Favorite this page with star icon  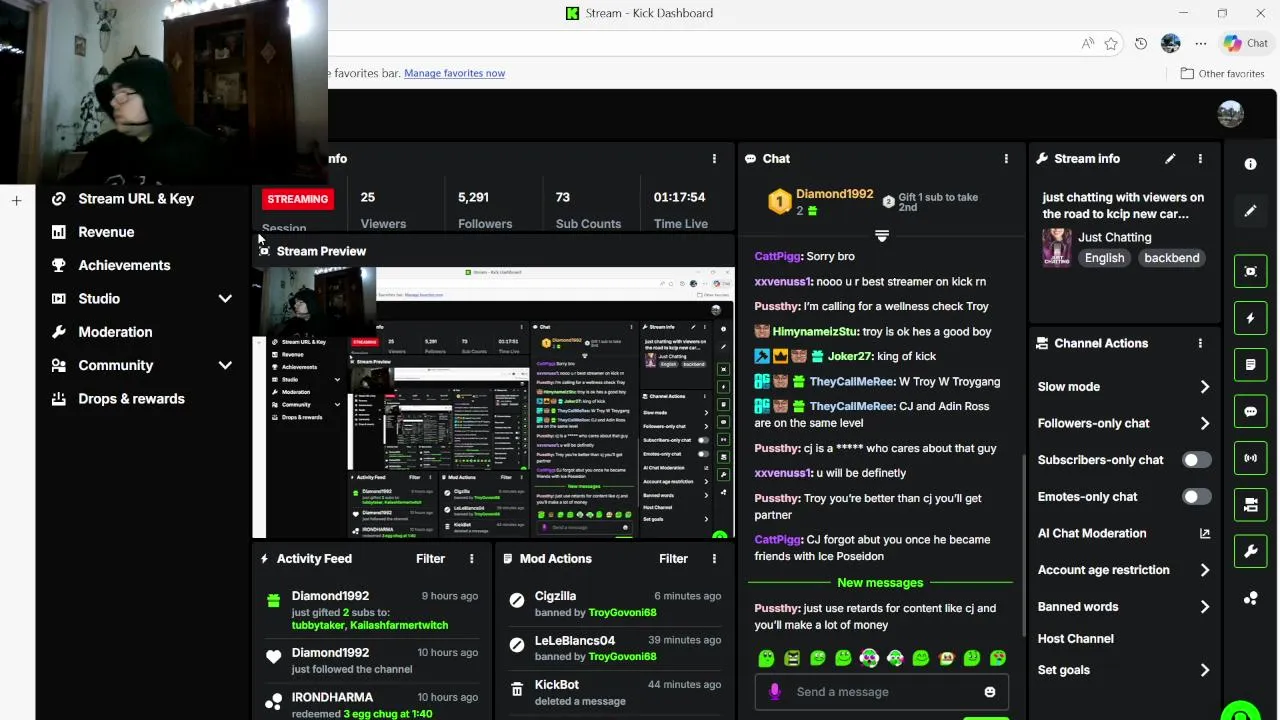(x=1111, y=43)
